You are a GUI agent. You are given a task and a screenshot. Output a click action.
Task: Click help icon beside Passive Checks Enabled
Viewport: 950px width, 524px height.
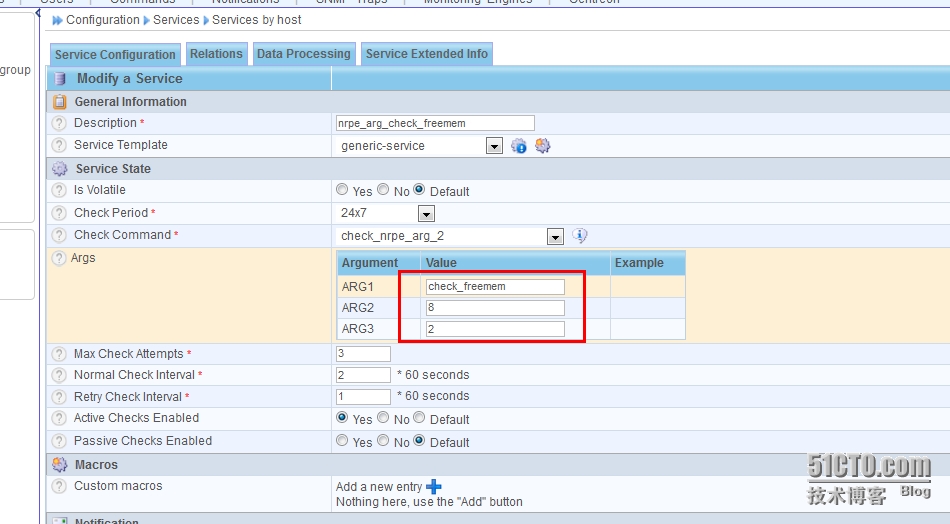(x=59, y=441)
